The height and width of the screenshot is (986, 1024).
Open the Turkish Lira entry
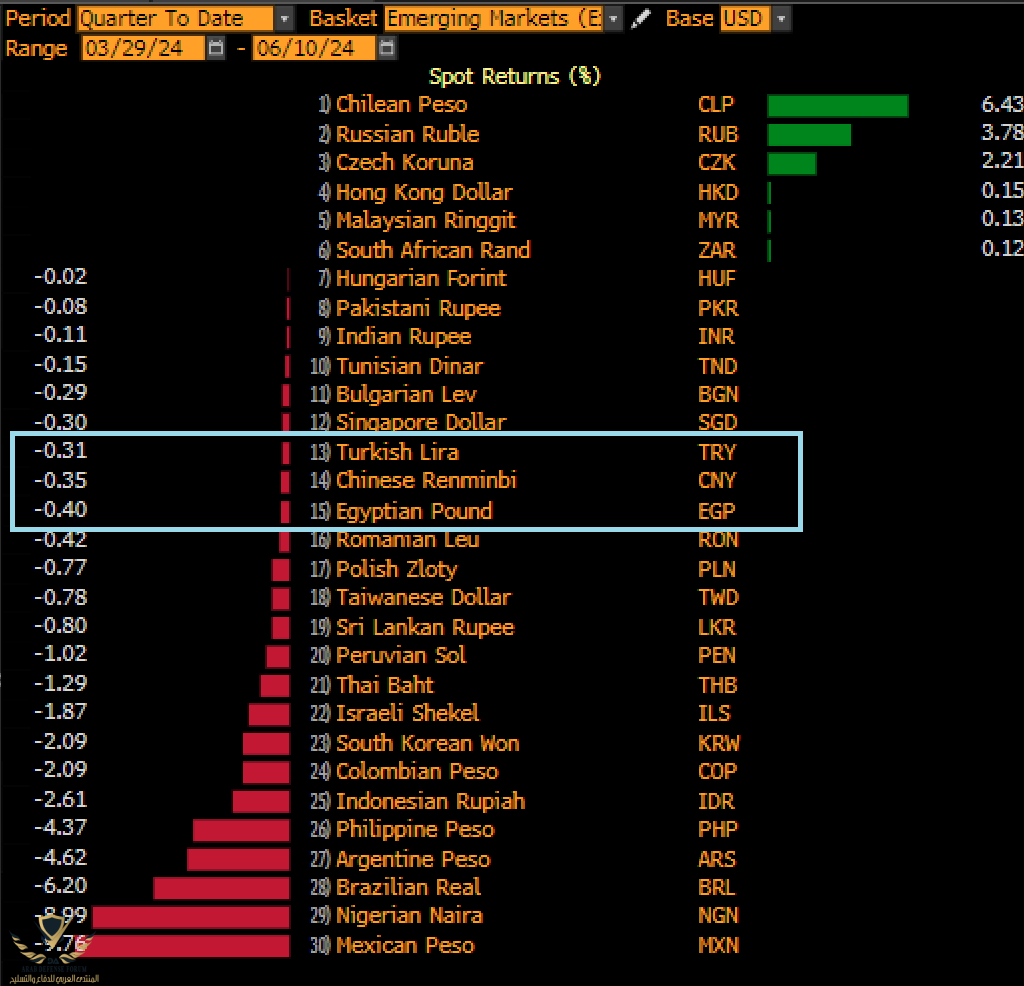397,452
